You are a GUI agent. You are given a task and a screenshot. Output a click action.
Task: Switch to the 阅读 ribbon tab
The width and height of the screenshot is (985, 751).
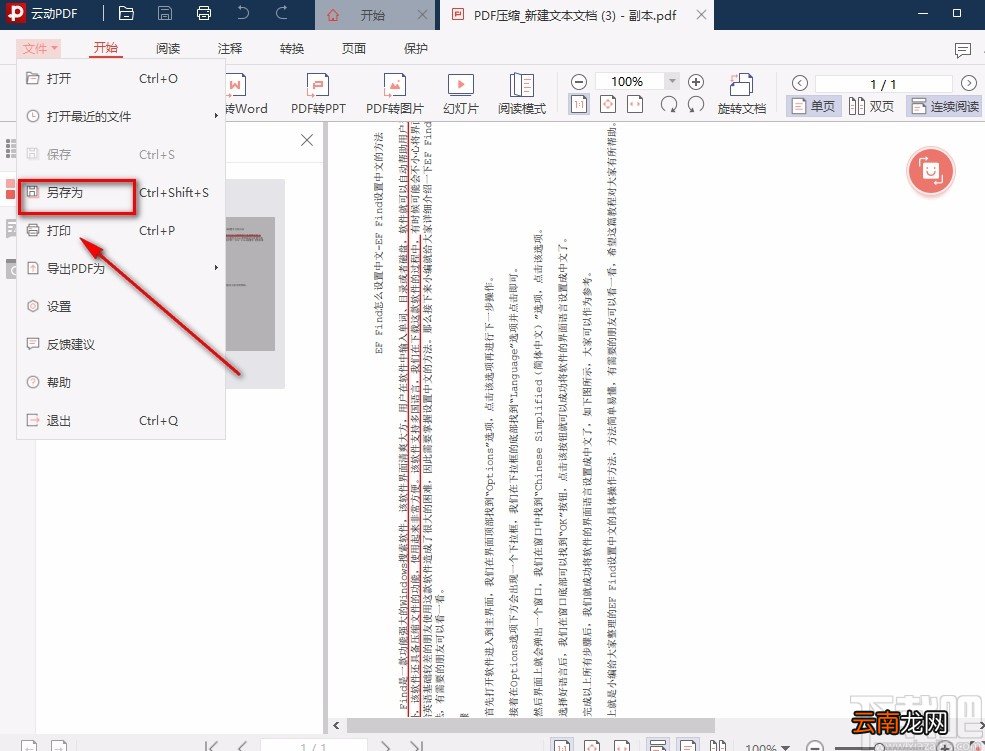168,48
